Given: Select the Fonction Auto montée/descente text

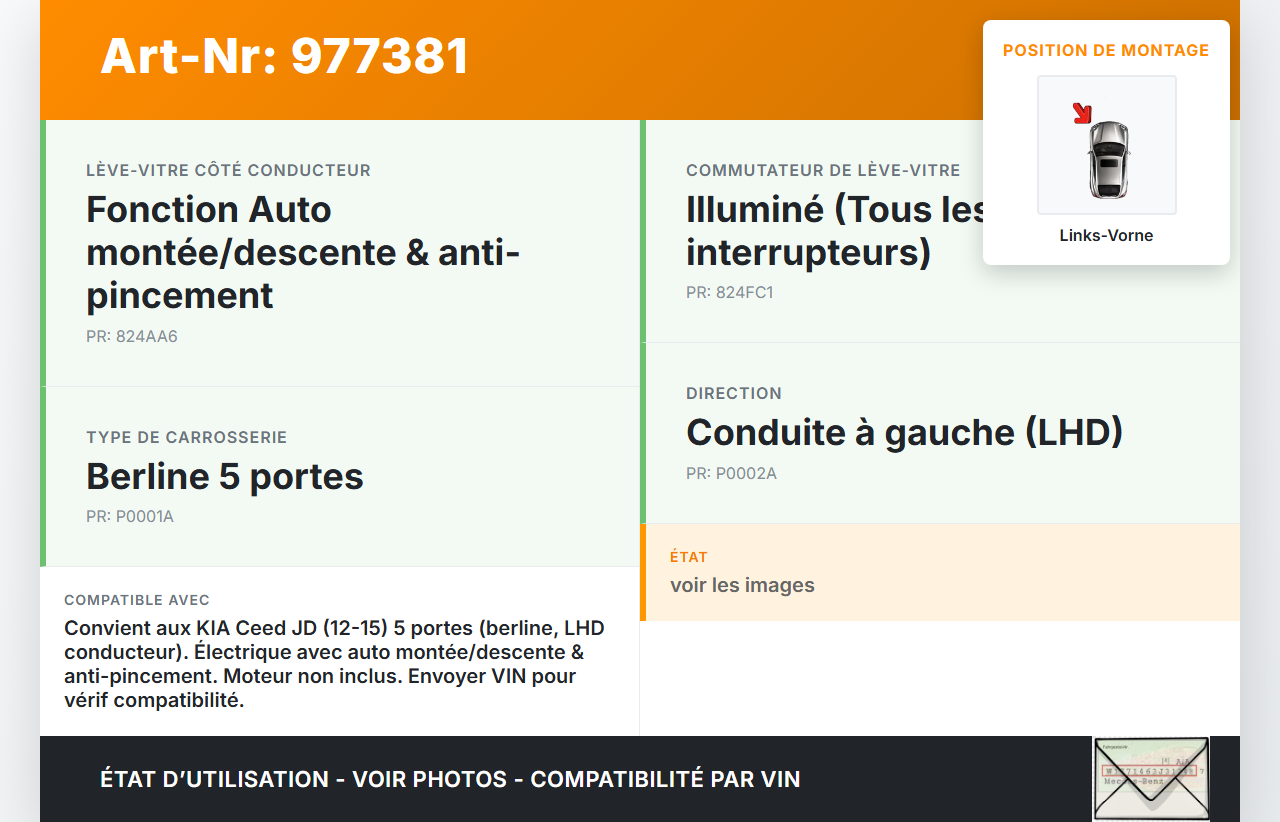Looking at the screenshot, I should [x=304, y=252].
